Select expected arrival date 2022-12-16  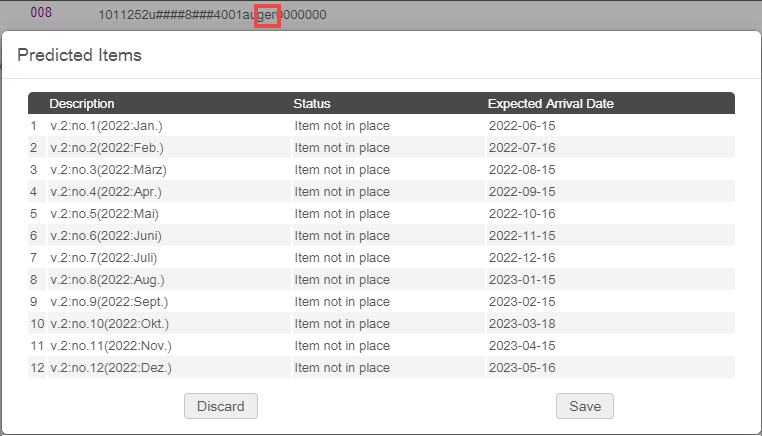pos(521,258)
